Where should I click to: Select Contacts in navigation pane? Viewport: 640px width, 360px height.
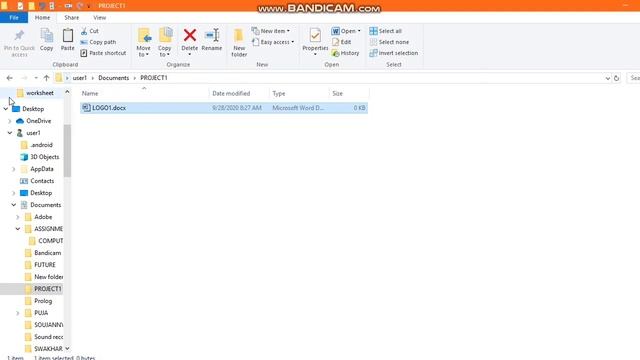tap(42, 181)
